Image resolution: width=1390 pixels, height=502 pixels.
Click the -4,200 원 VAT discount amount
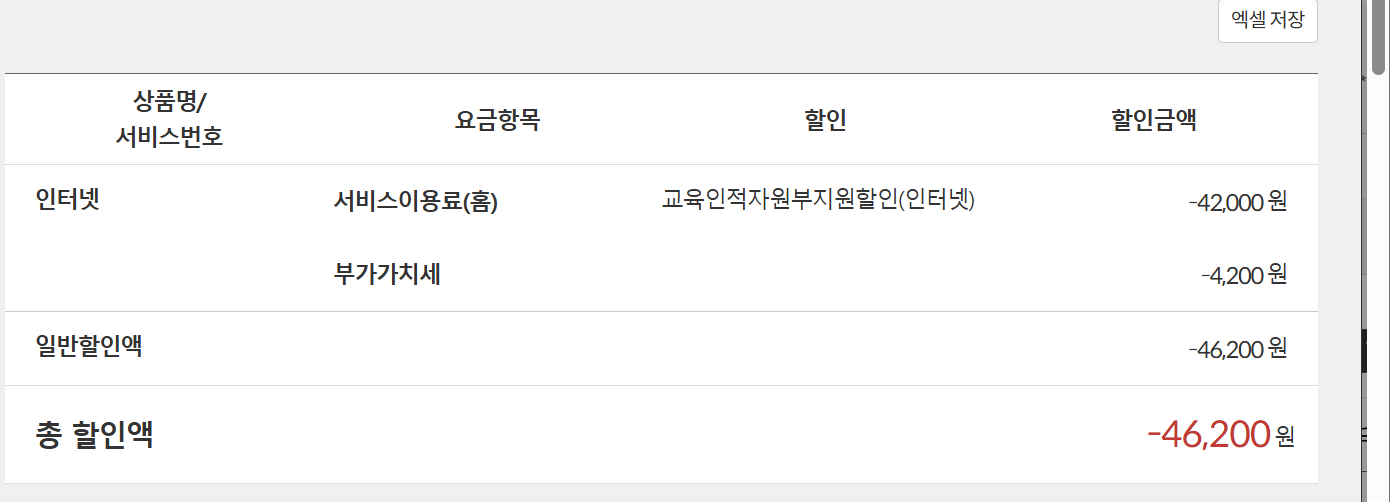click(x=1243, y=275)
